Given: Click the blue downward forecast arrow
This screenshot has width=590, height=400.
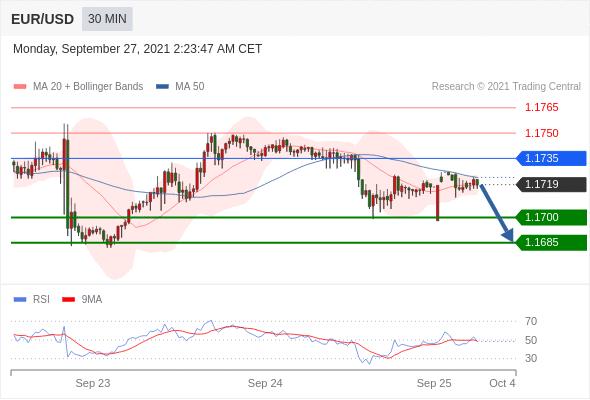Looking at the screenshot, I should tap(497, 213).
